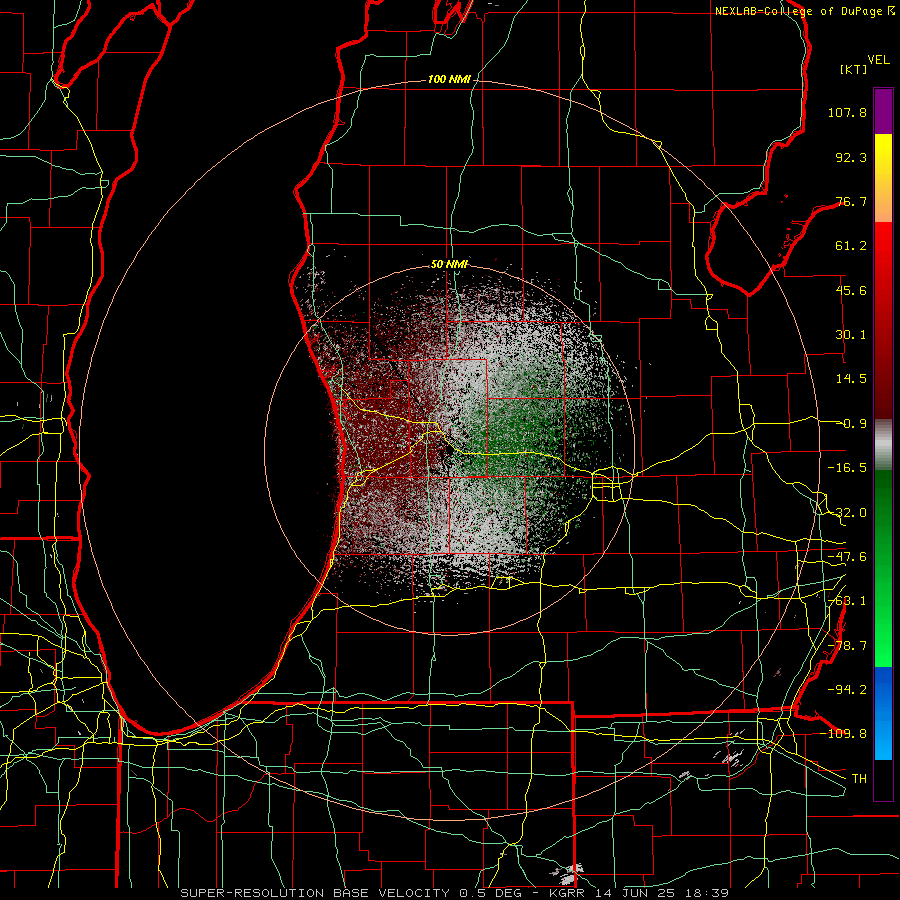Select the 107.8 legend value

click(847, 112)
